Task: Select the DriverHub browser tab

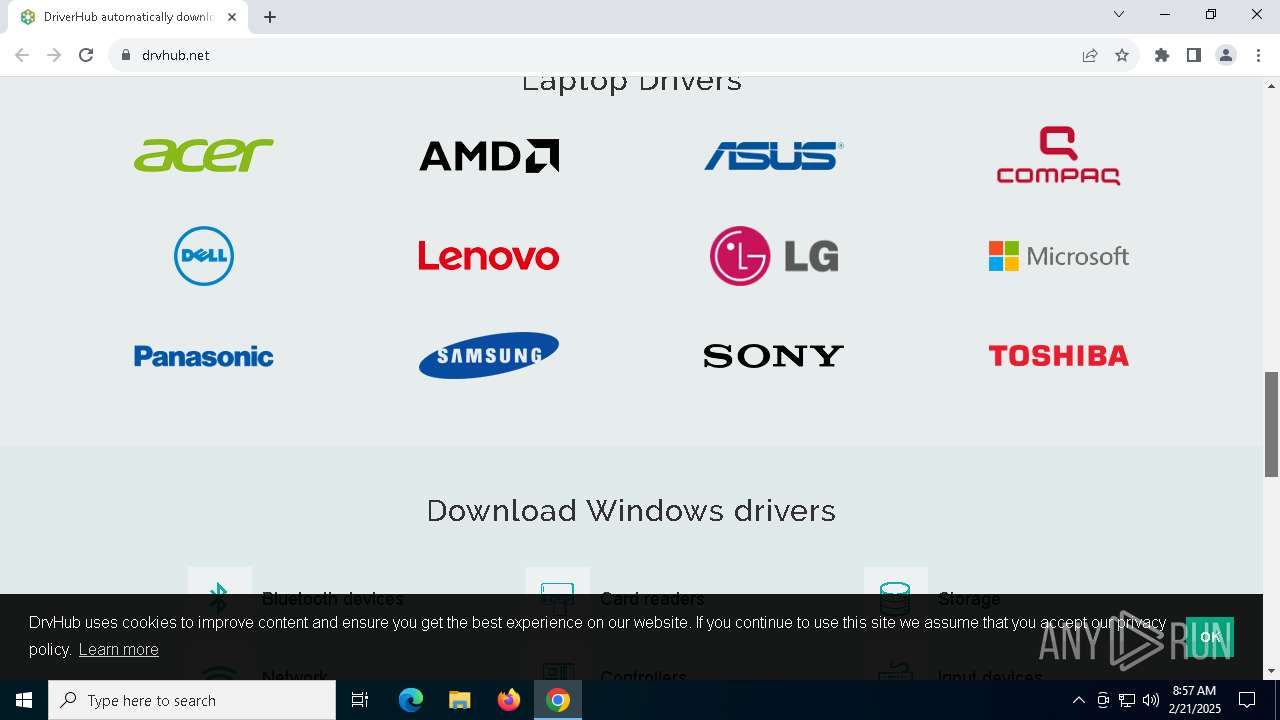Action: point(128,17)
